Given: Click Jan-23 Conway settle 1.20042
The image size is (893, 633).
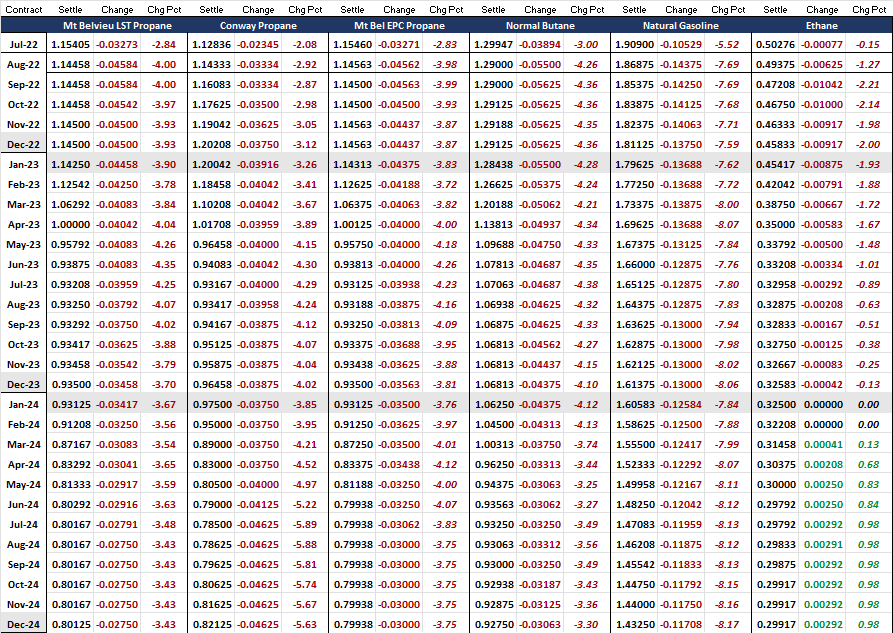Looking at the screenshot, I should 211,165.
